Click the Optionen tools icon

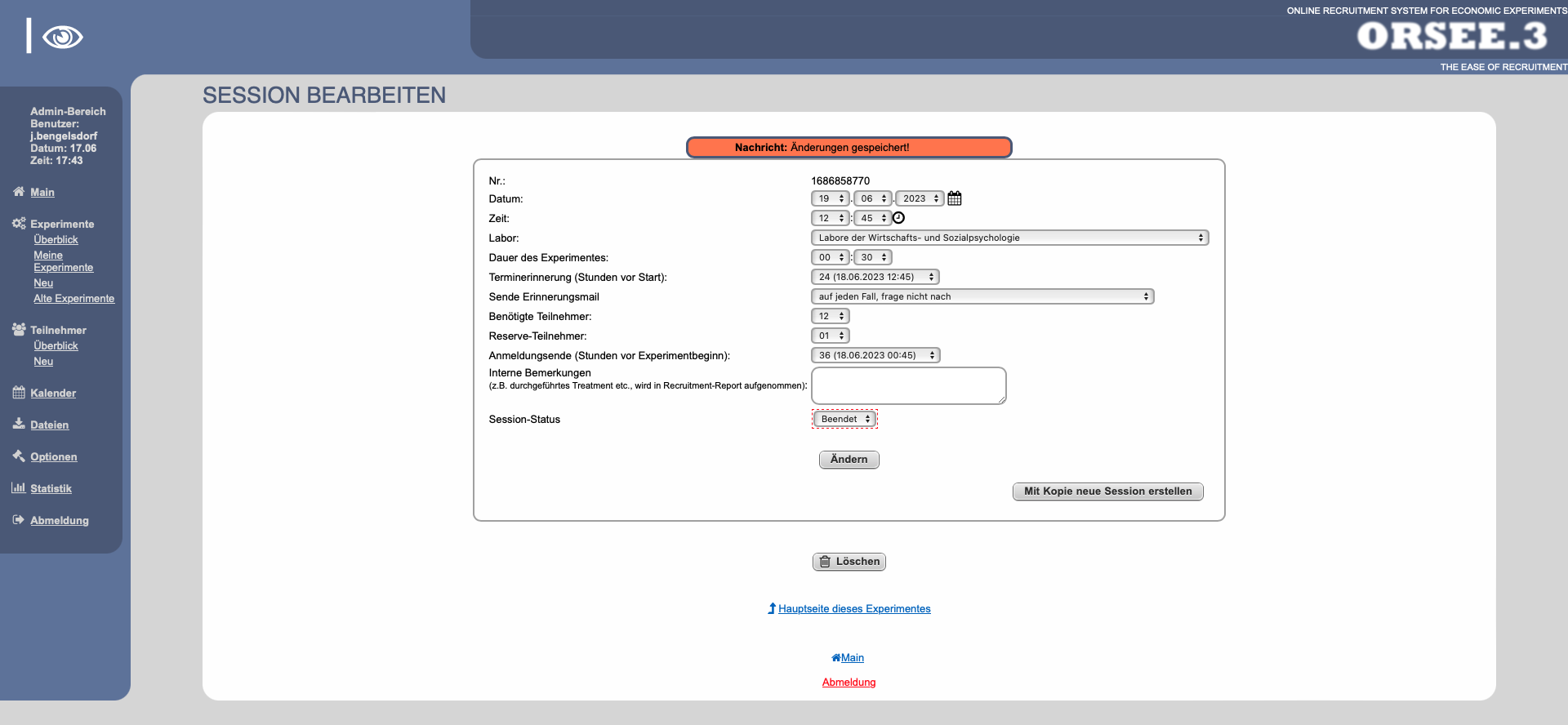[19, 456]
